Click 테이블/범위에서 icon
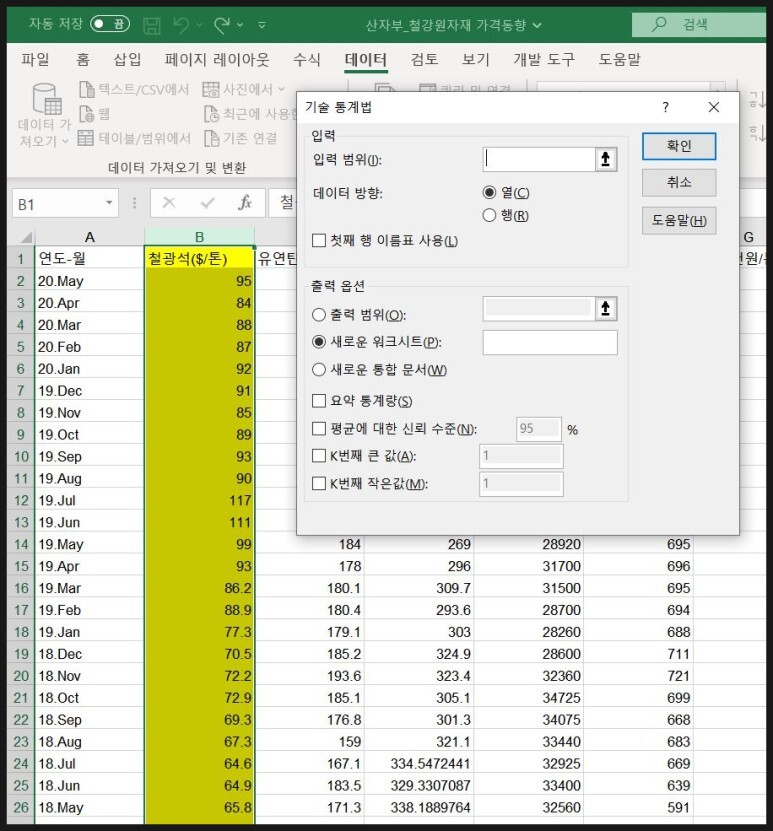This screenshot has width=773, height=831. coord(86,138)
